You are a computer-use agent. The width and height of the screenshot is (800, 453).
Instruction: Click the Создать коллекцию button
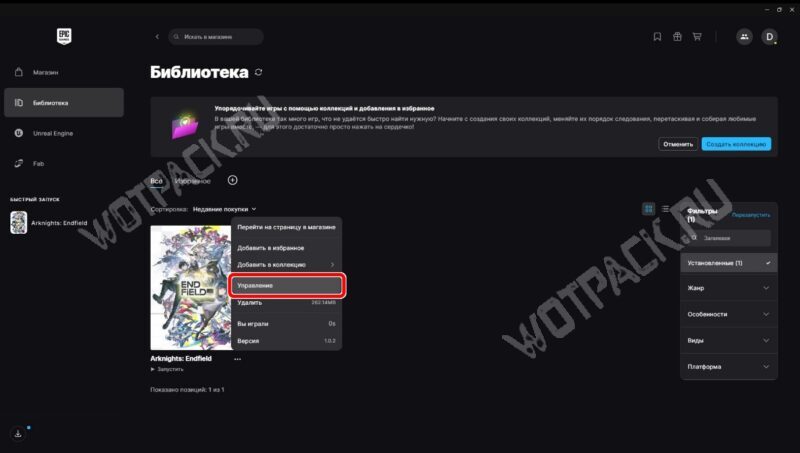click(736, 144)
